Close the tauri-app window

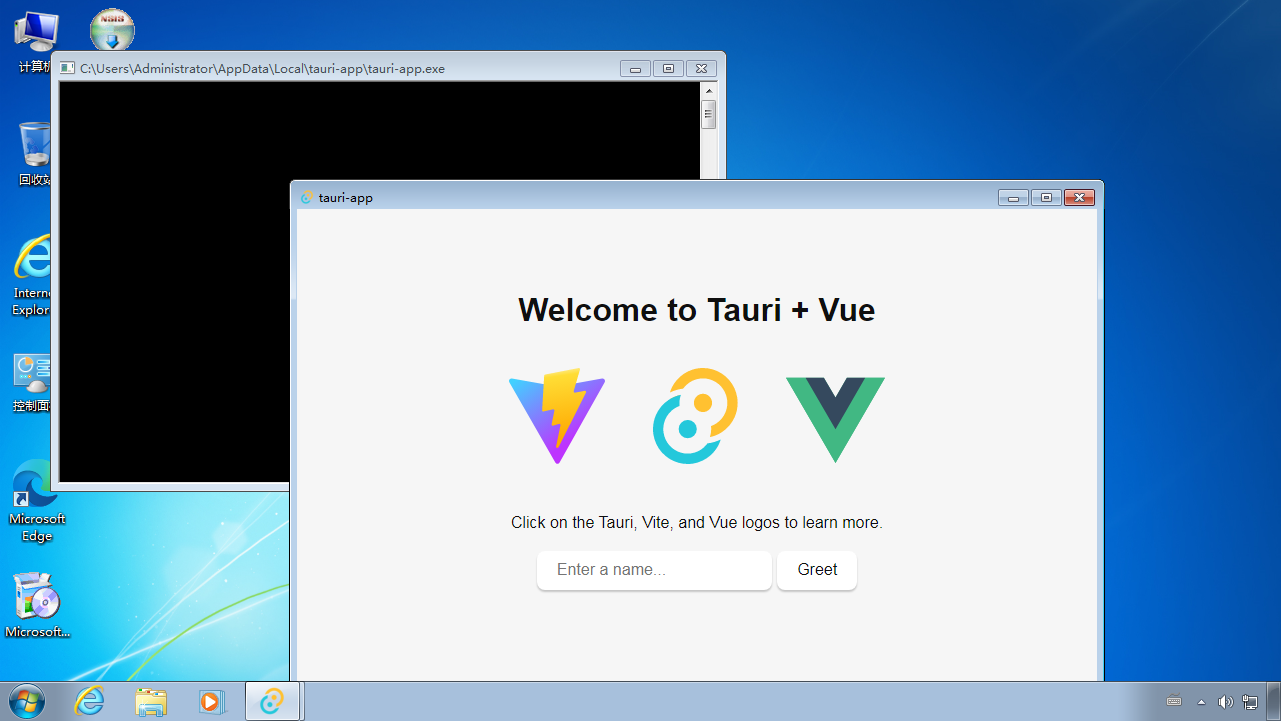click(1080, 198)
